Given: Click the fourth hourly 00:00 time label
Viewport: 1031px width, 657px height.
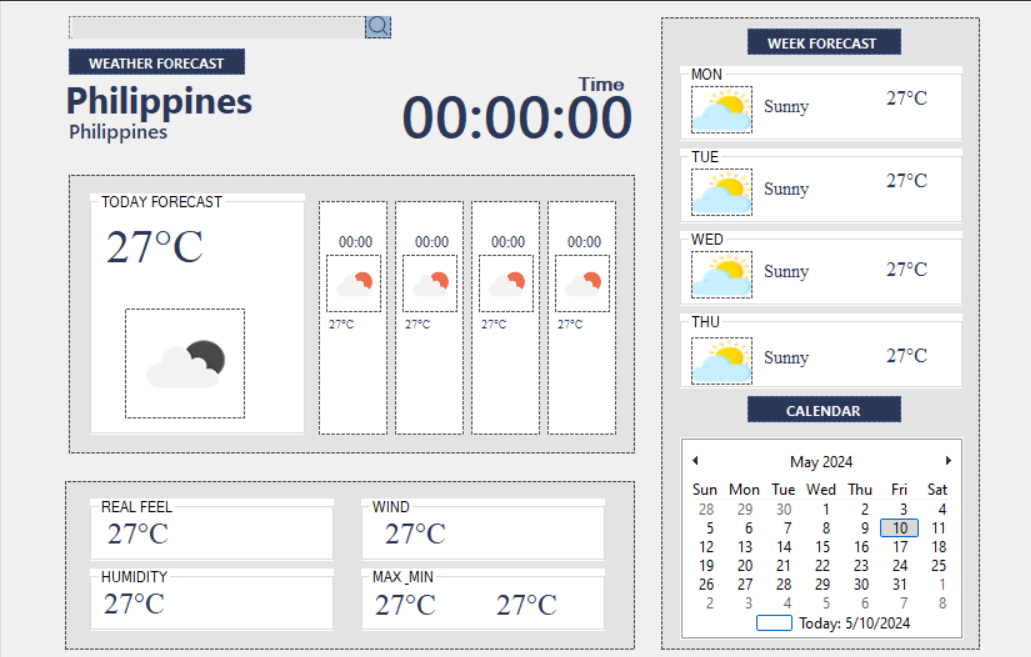Looking at the screenshot, I should tap(585, 242).
